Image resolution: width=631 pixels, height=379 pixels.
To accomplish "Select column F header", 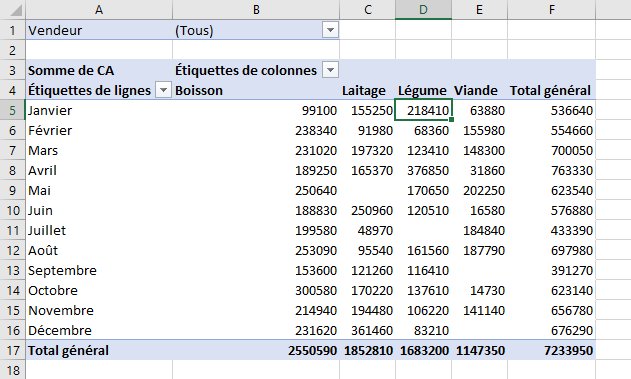I will point(551,10).
